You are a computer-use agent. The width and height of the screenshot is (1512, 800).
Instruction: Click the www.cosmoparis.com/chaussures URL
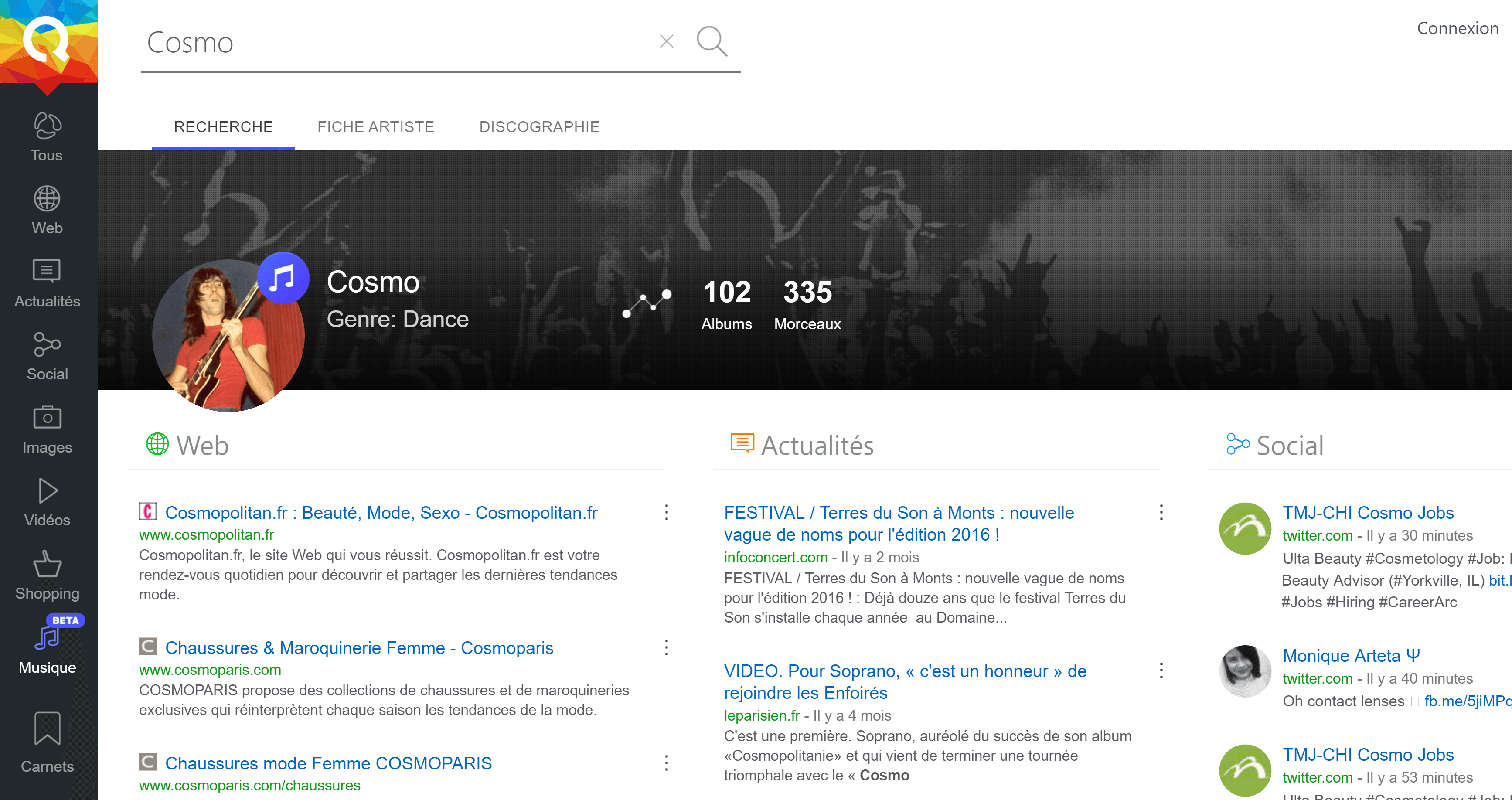249,785
